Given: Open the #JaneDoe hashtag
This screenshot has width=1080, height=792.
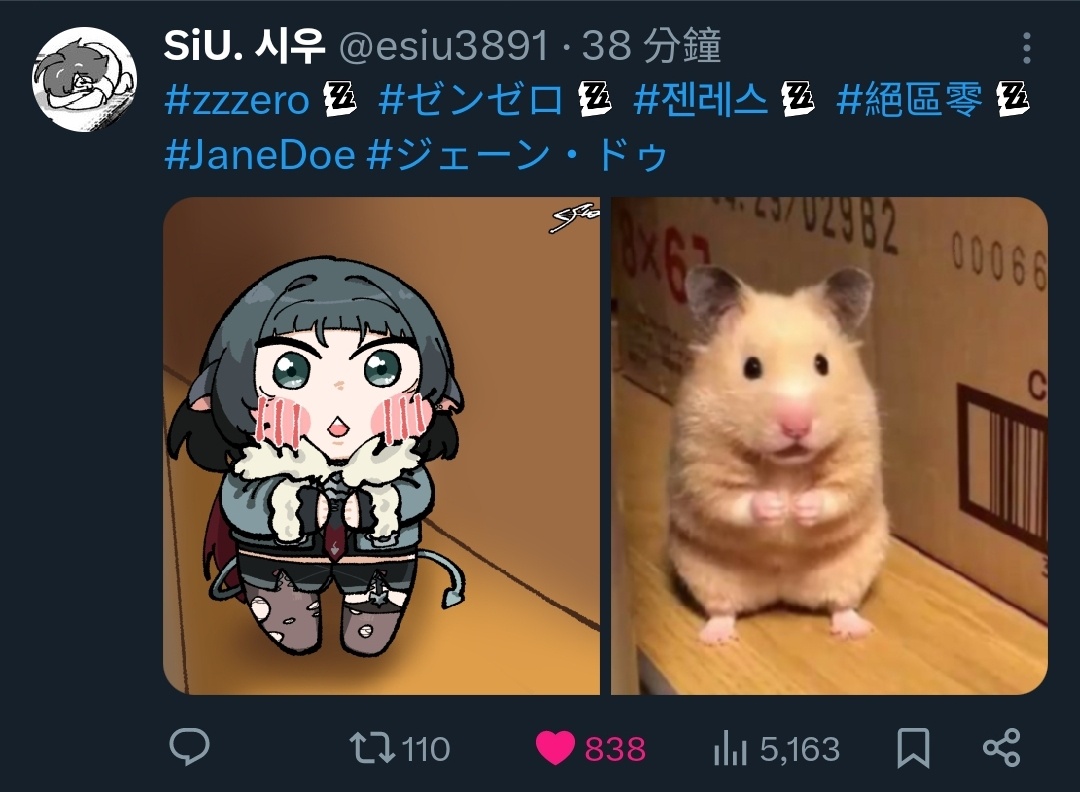Looking at the screenshot, I should (x=260, y=154).
